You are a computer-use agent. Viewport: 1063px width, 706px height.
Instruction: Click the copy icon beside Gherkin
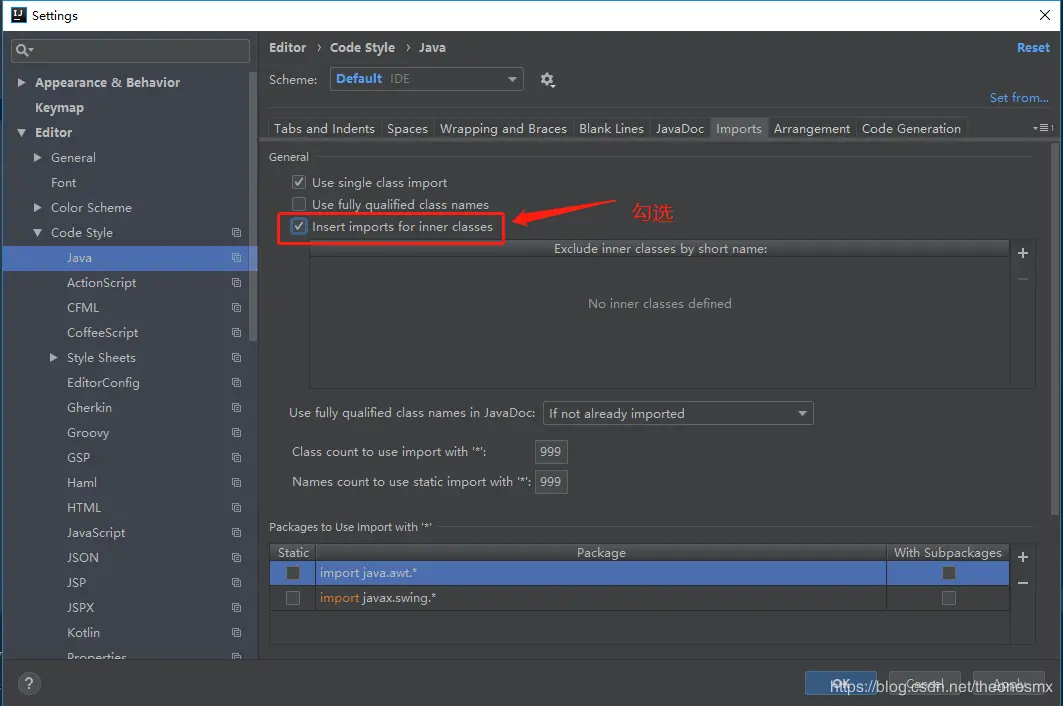[236, 408]
